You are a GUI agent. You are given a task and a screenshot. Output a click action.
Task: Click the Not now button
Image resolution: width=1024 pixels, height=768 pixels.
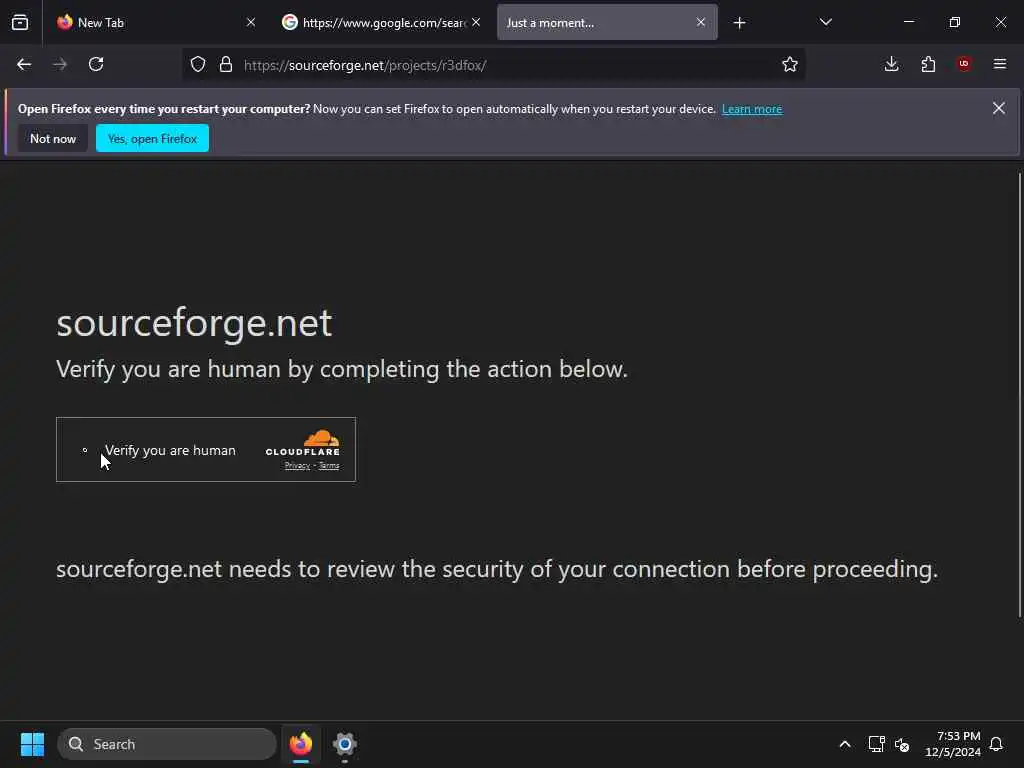[x=53, y=138]
